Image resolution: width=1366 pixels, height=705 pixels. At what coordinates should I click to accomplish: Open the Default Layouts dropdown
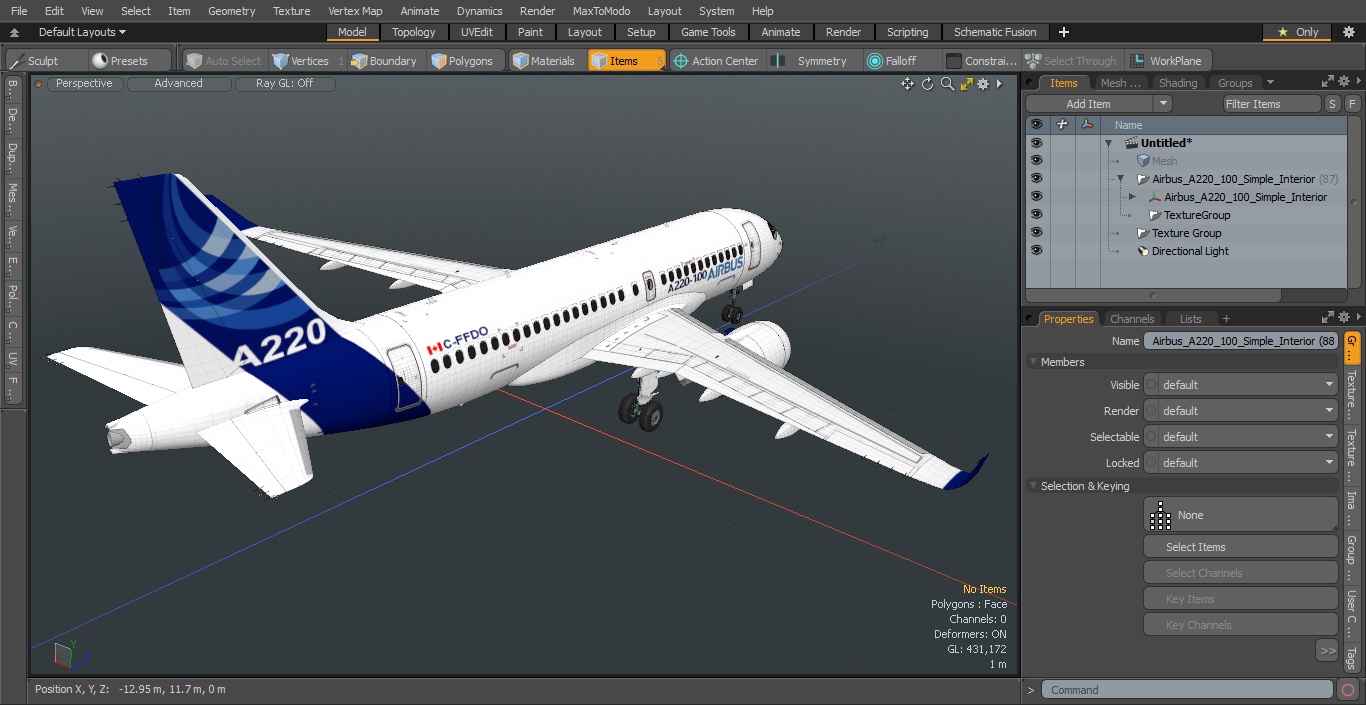82,33
